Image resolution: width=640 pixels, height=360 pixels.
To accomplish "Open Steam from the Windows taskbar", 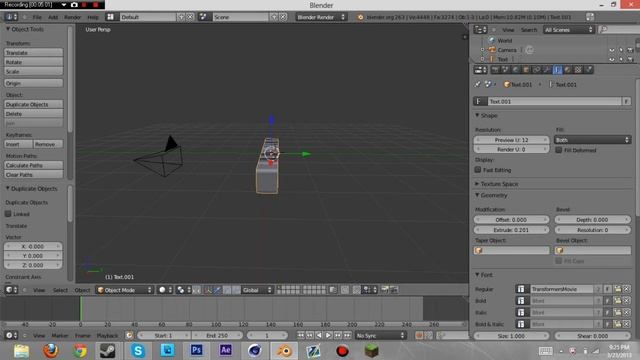I will (x=108, y=351).
